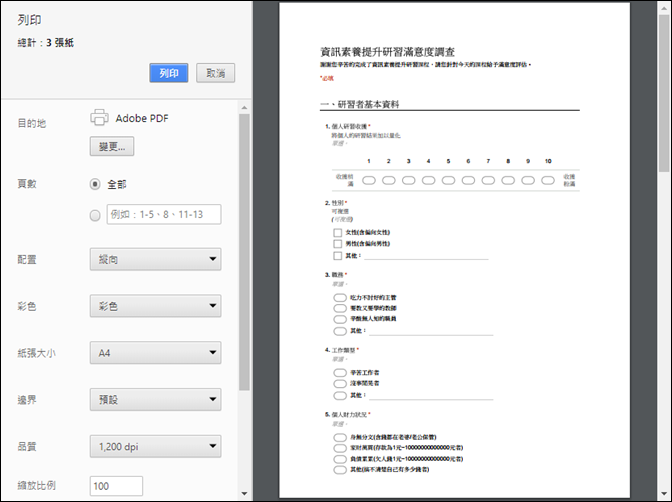Click the 變更... change destination button
The image size is (672, 502).
[x=112, y=146]
